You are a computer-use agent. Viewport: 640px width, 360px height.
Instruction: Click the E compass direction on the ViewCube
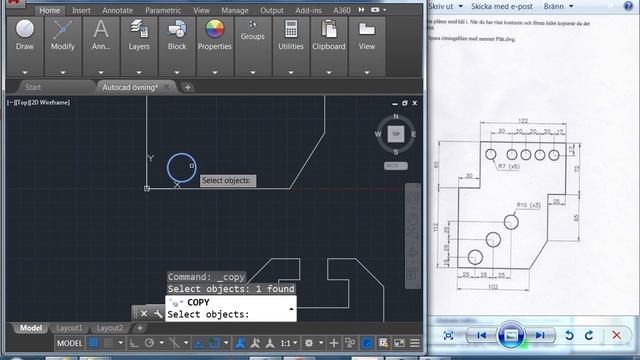(x=413, y=134)
